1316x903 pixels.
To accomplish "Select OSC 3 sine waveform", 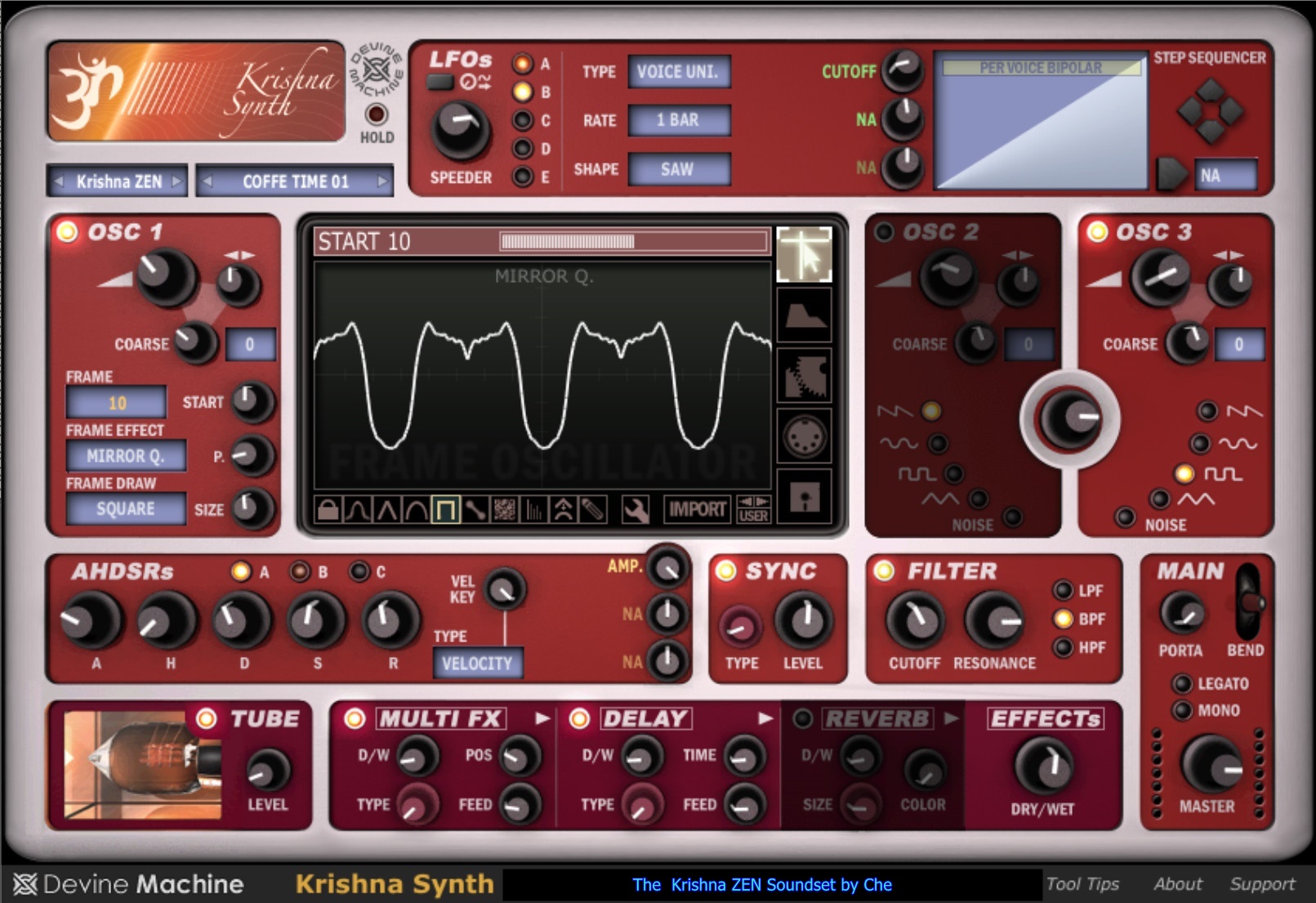I will [1199, 444].
